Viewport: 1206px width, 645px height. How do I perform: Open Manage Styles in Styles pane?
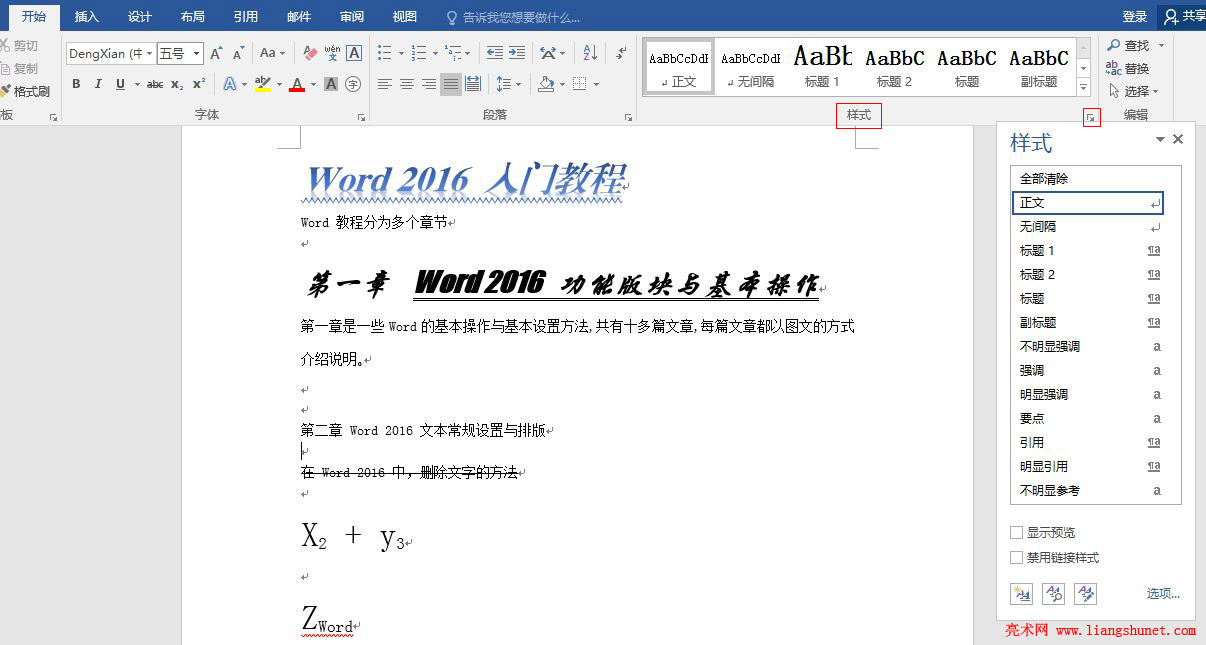1085,594
